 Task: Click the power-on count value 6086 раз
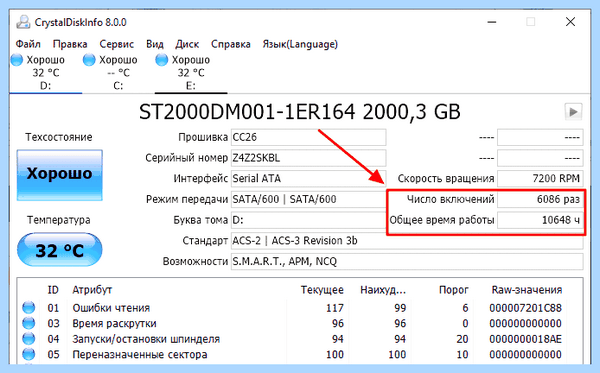click(x=540, y=199)
